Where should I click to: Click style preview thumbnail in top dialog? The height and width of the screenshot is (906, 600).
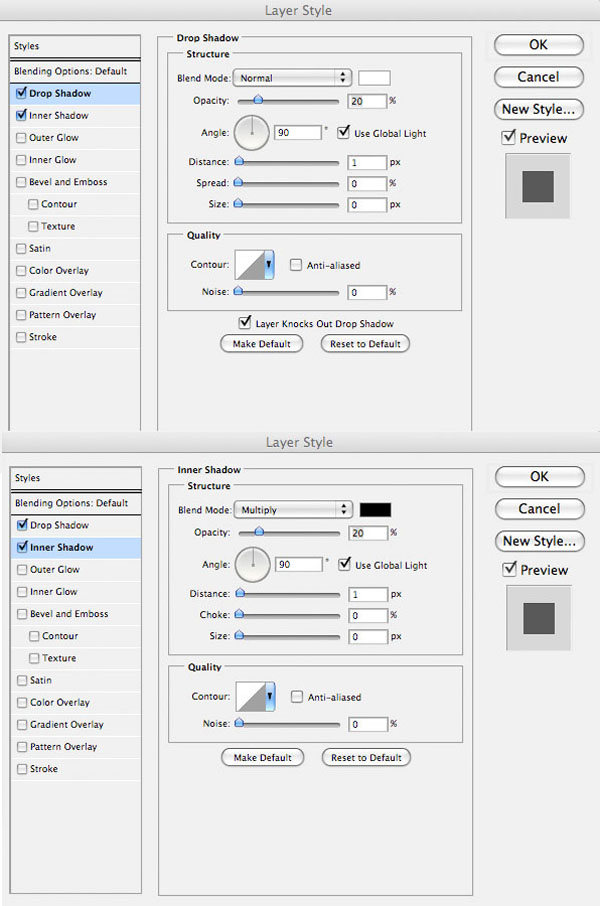[538, 186]
